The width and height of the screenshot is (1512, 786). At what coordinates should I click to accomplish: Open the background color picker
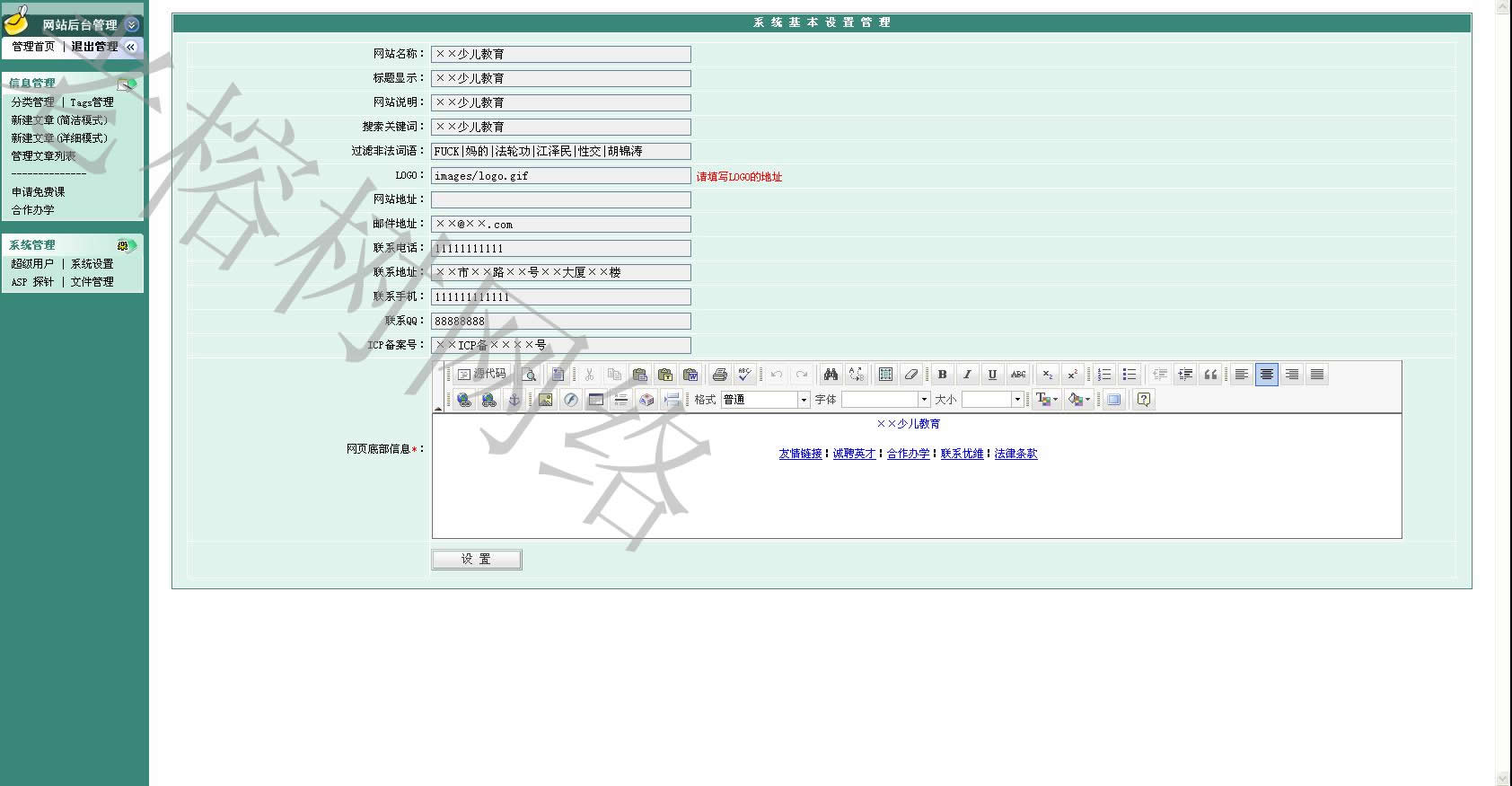pyautogui.click(x=1079, y=400)
